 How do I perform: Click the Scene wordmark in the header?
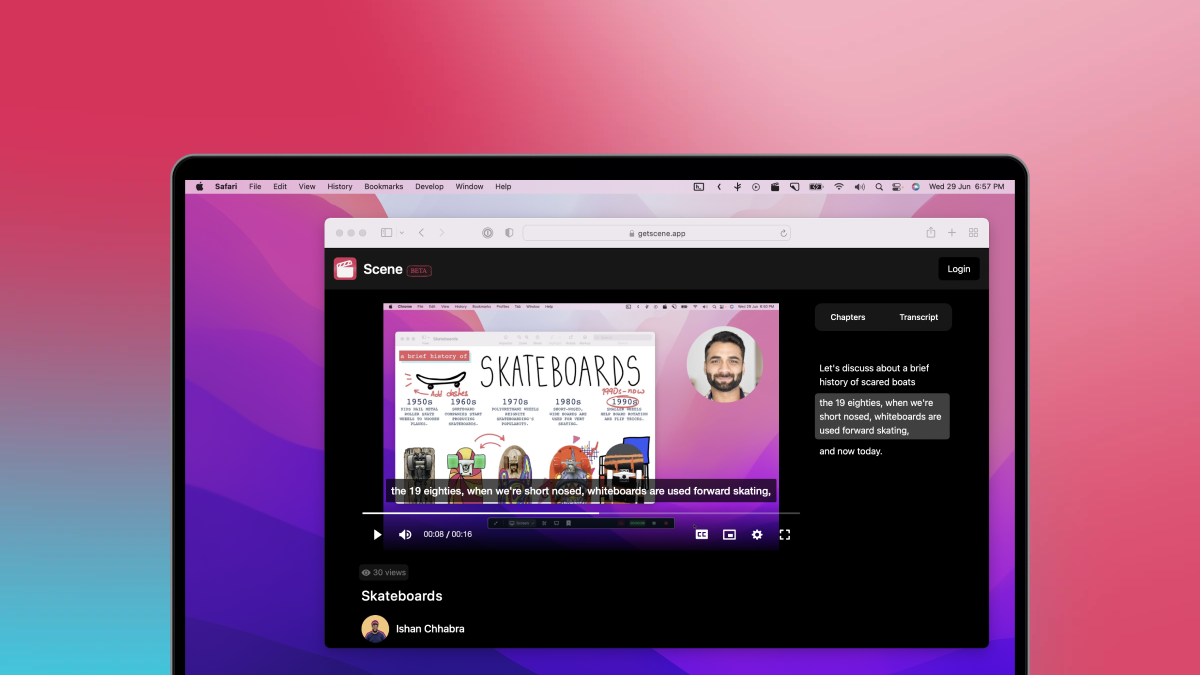click(383, 269)
